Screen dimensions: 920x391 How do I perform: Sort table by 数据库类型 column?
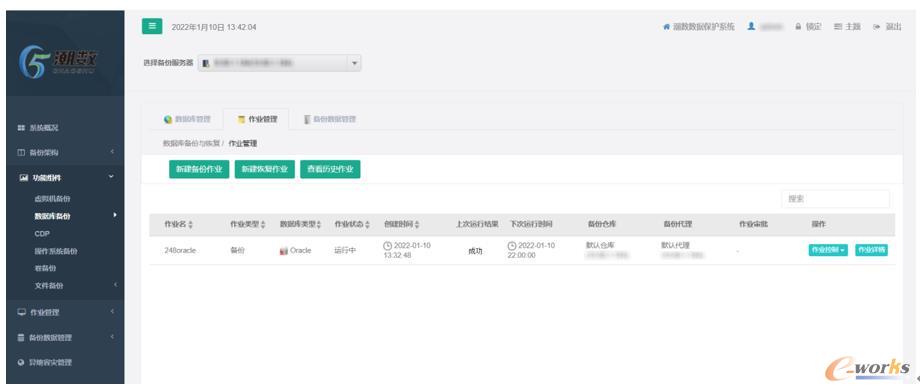point(300,224)
